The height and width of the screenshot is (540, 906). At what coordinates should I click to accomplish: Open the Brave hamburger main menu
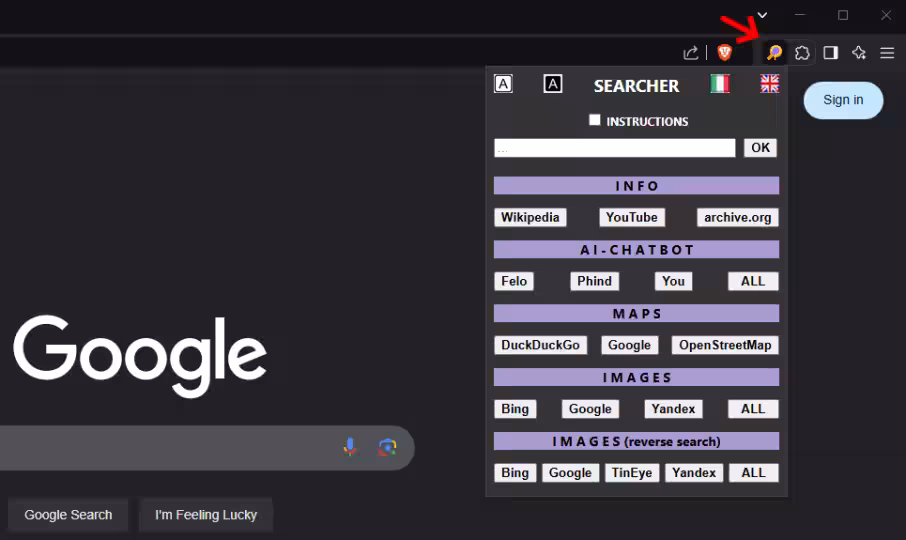click(x=887, y=53)
